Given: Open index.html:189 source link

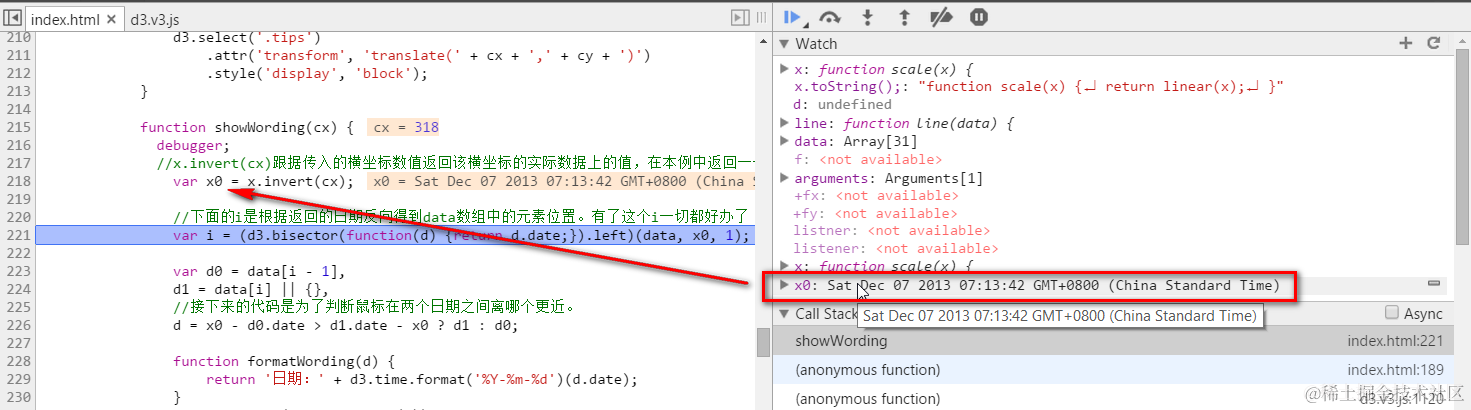Looking at the screenshot, I should tap(1395, 370).
